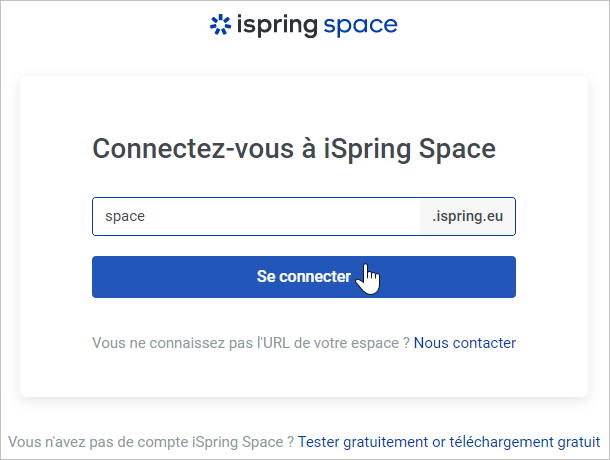
Task: Click "iSpring Space" at the heading's end
Action: tap(410, 149)
